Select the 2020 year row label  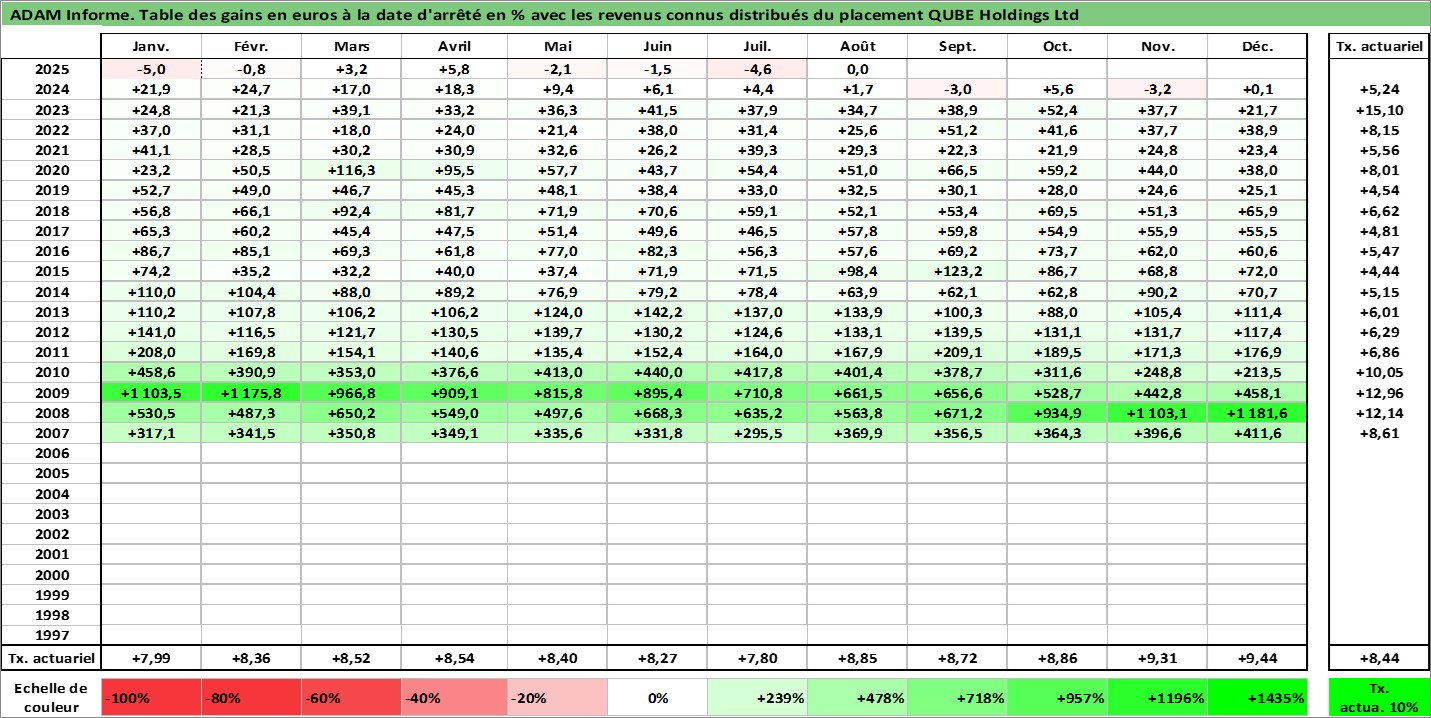pyautogui.click(x=52, y=170)
